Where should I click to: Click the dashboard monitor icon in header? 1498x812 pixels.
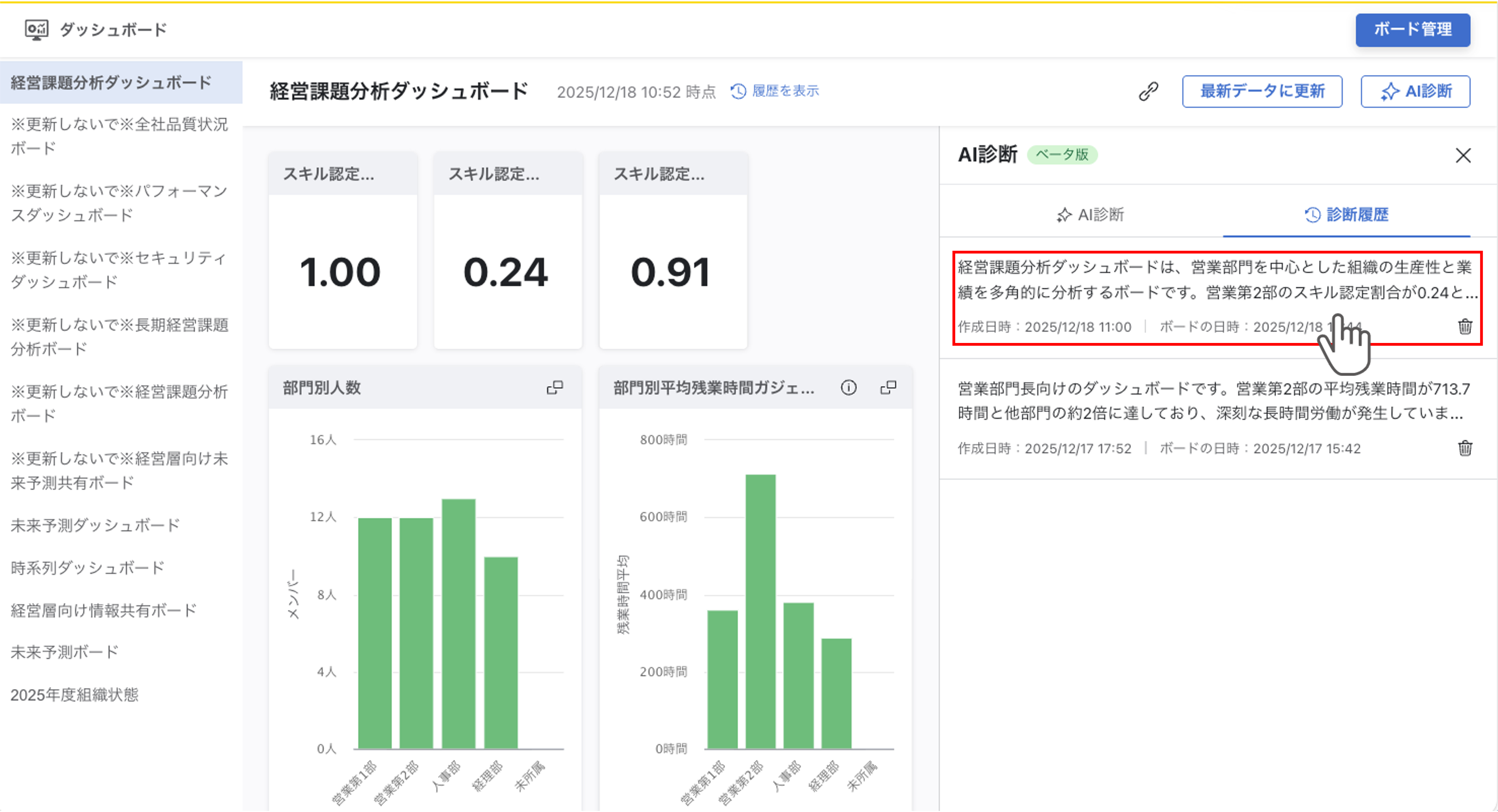pos(36,30)
